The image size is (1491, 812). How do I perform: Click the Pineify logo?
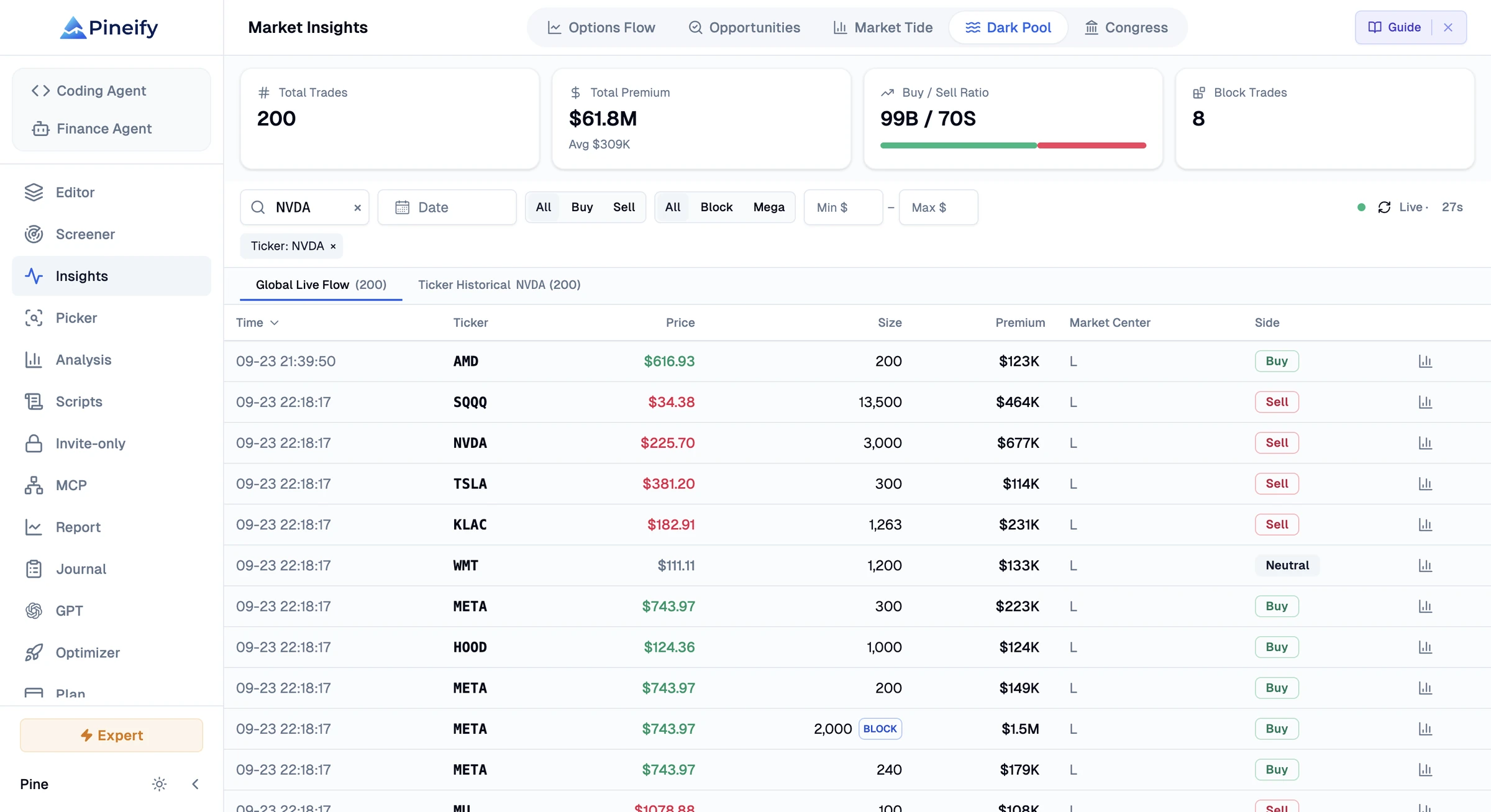(x=109, y=27)
